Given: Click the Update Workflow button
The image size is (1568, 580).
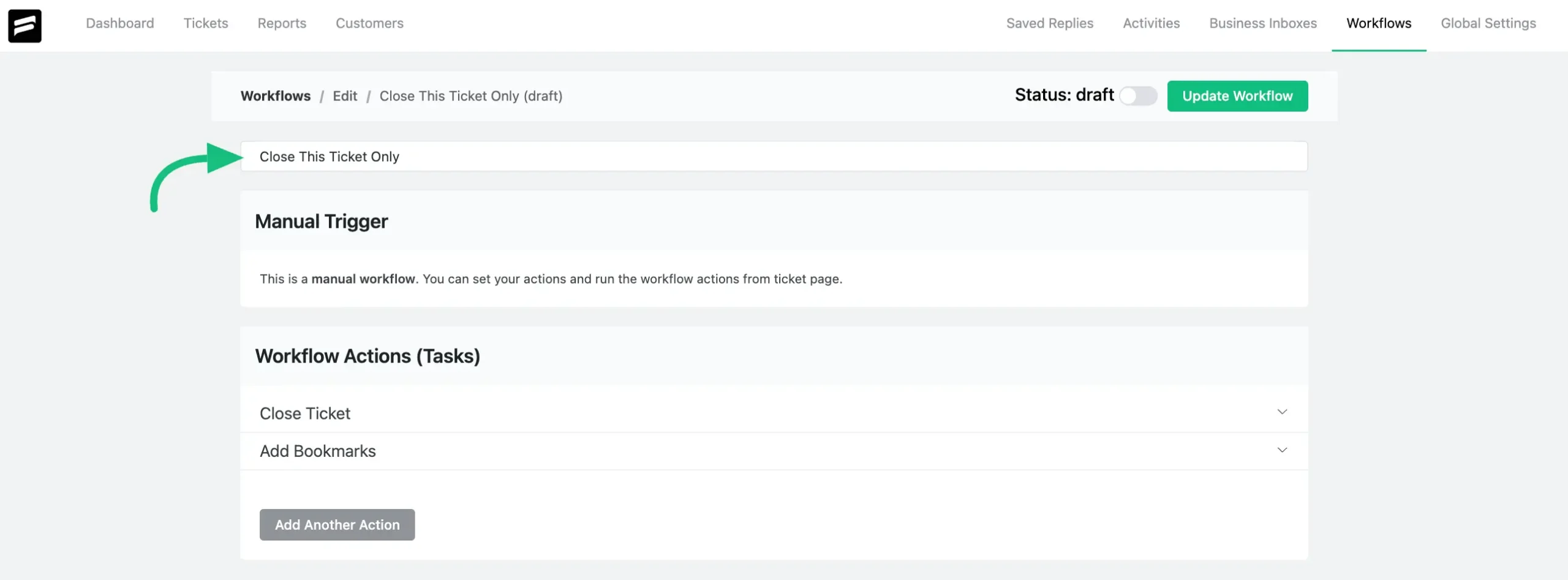Looking at the screenshot, I should point(1237,96).
